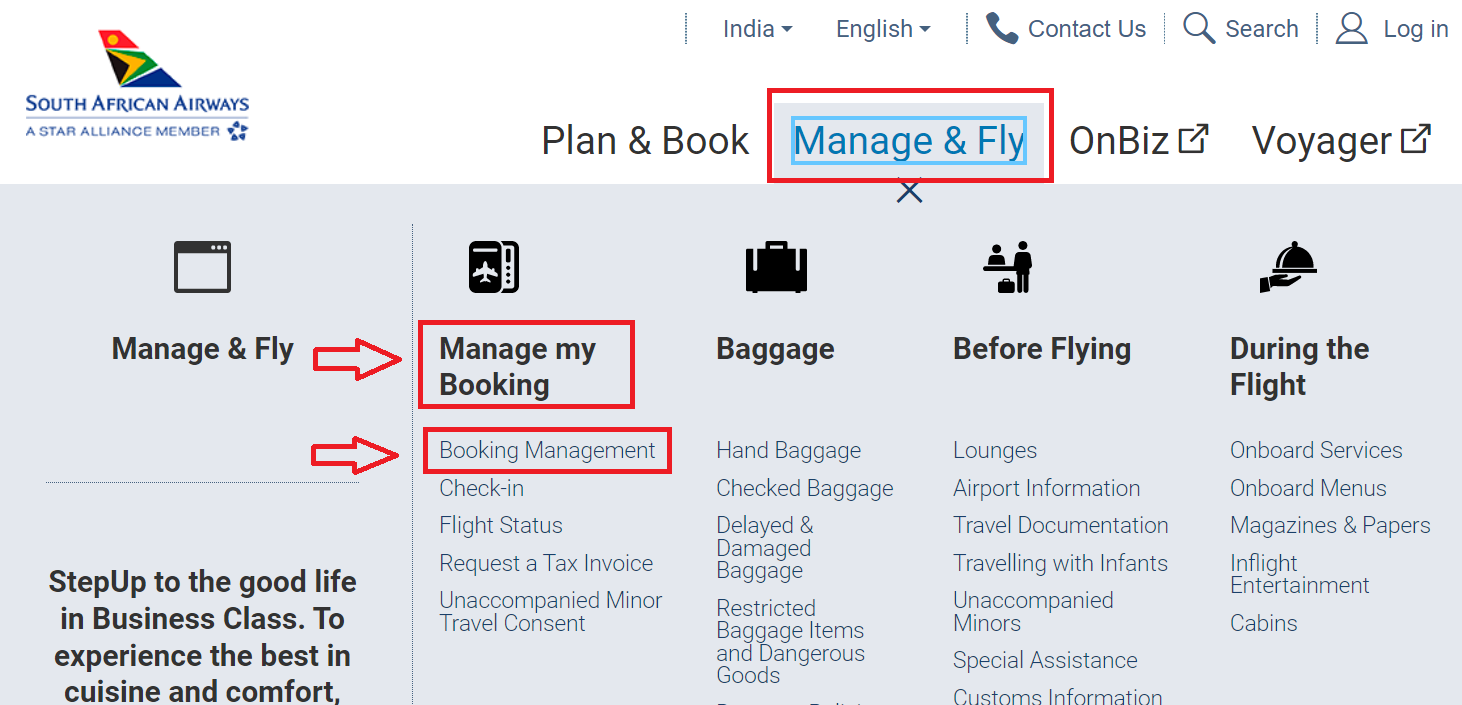Click the phone icon beside Contact Us
This screenshot has height=705, width=1462.
pos(1001,28)
